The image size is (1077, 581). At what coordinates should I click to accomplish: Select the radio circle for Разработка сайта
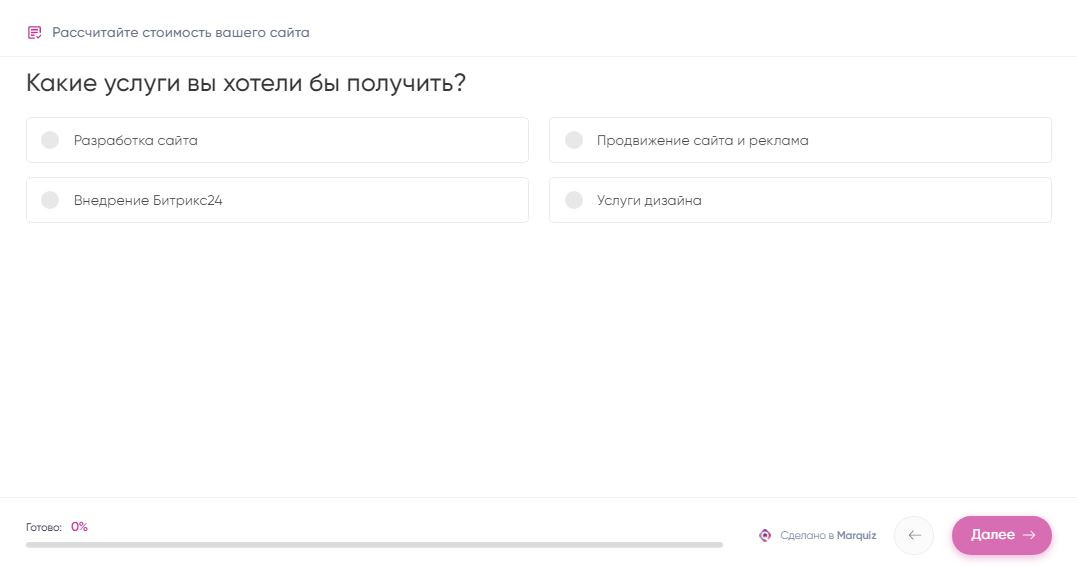tap(50, 140)
